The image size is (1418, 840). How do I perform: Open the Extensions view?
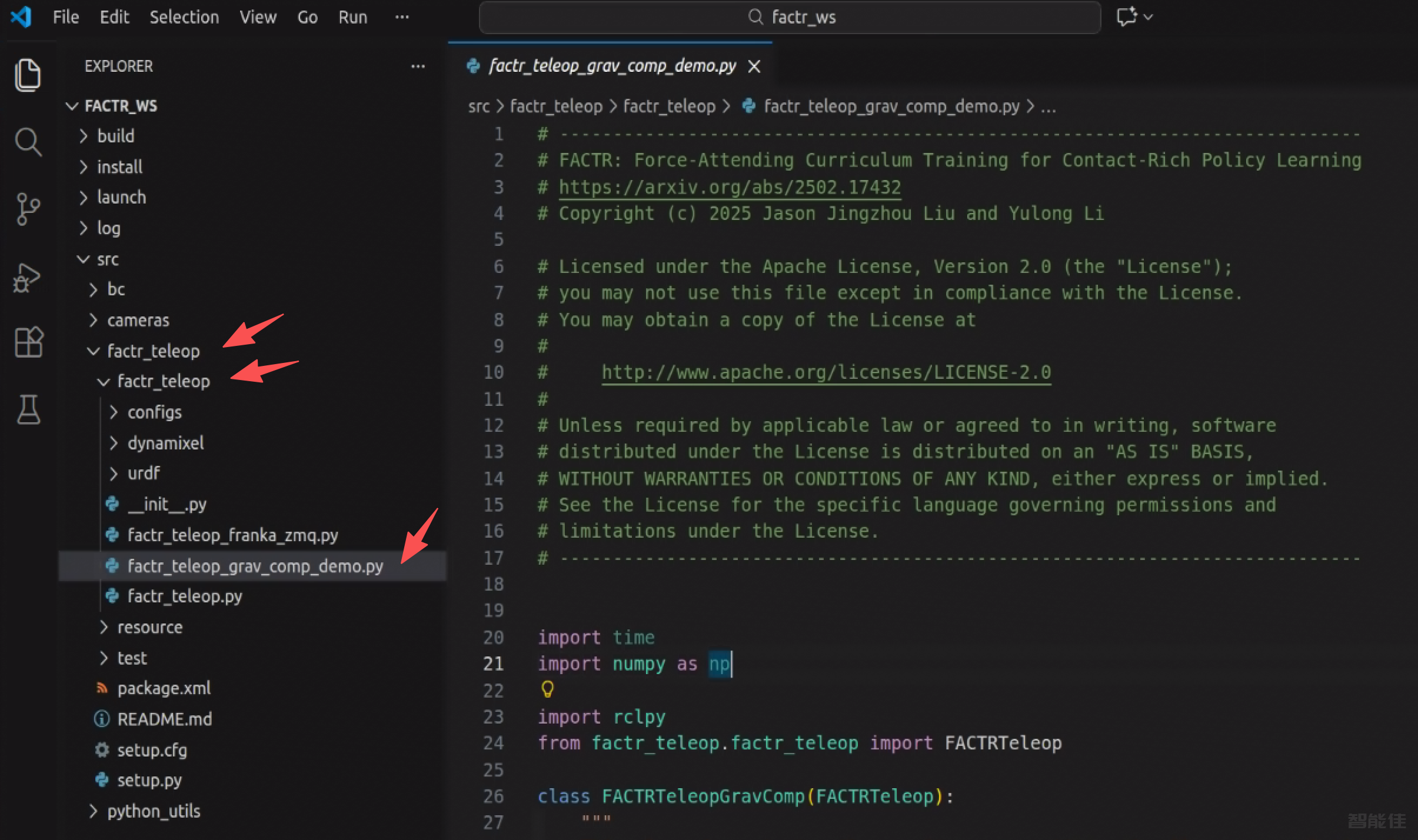tap(28, 342)
